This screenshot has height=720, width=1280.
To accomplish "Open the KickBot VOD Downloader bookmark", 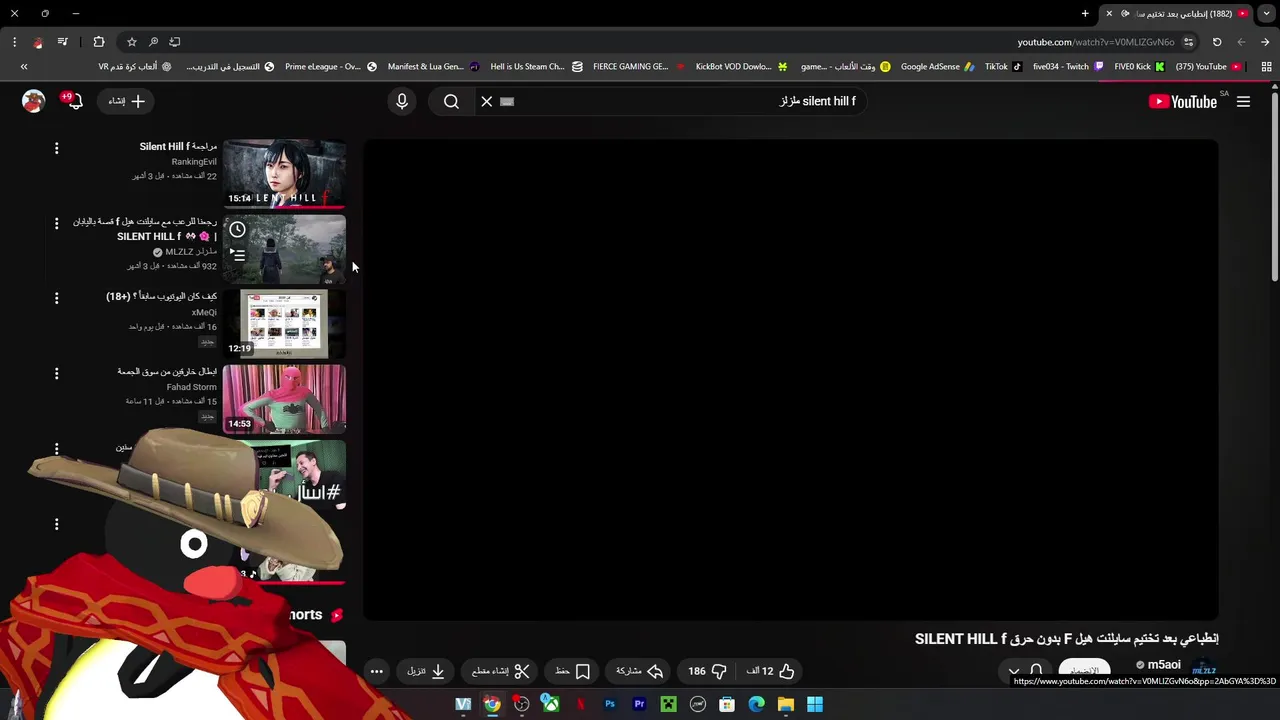I will 741,67.
